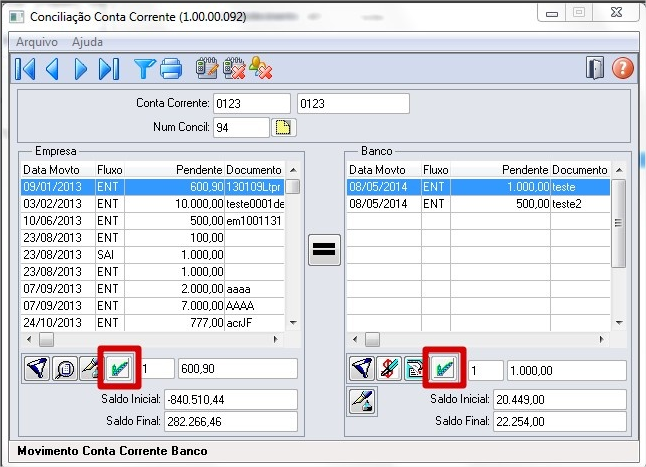Click calculator with pencil edit icon
The width and height of the screenshot is (646, 467).
coord(206,68)
